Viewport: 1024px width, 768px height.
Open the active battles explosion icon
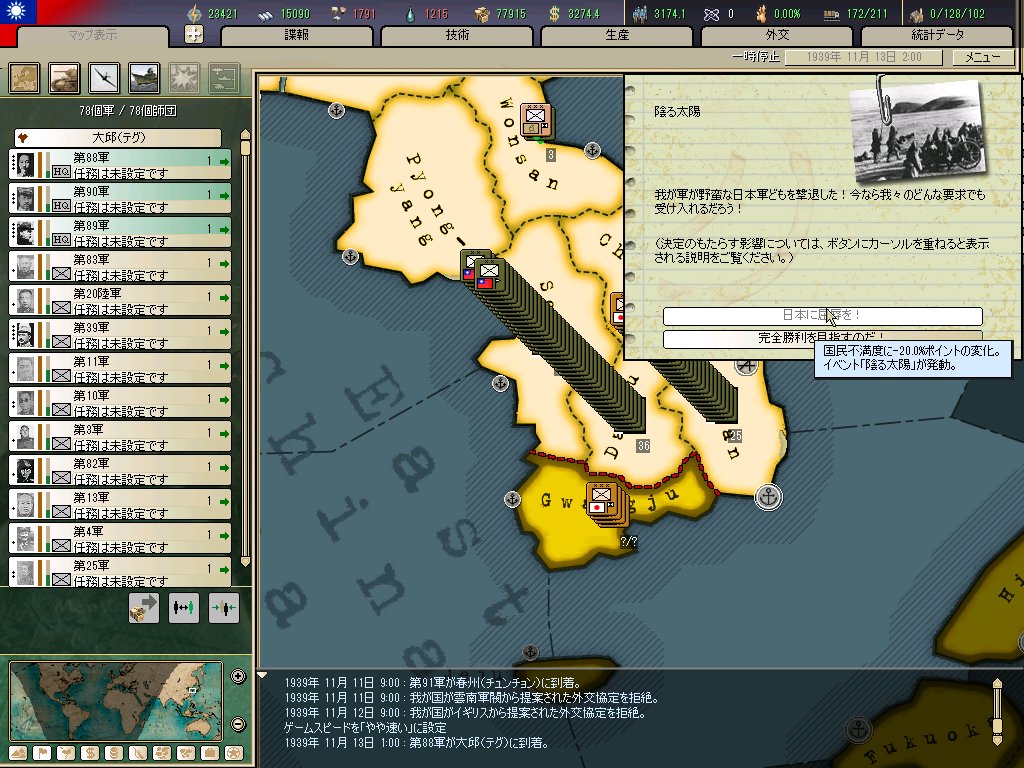click(x=184, y=78)
